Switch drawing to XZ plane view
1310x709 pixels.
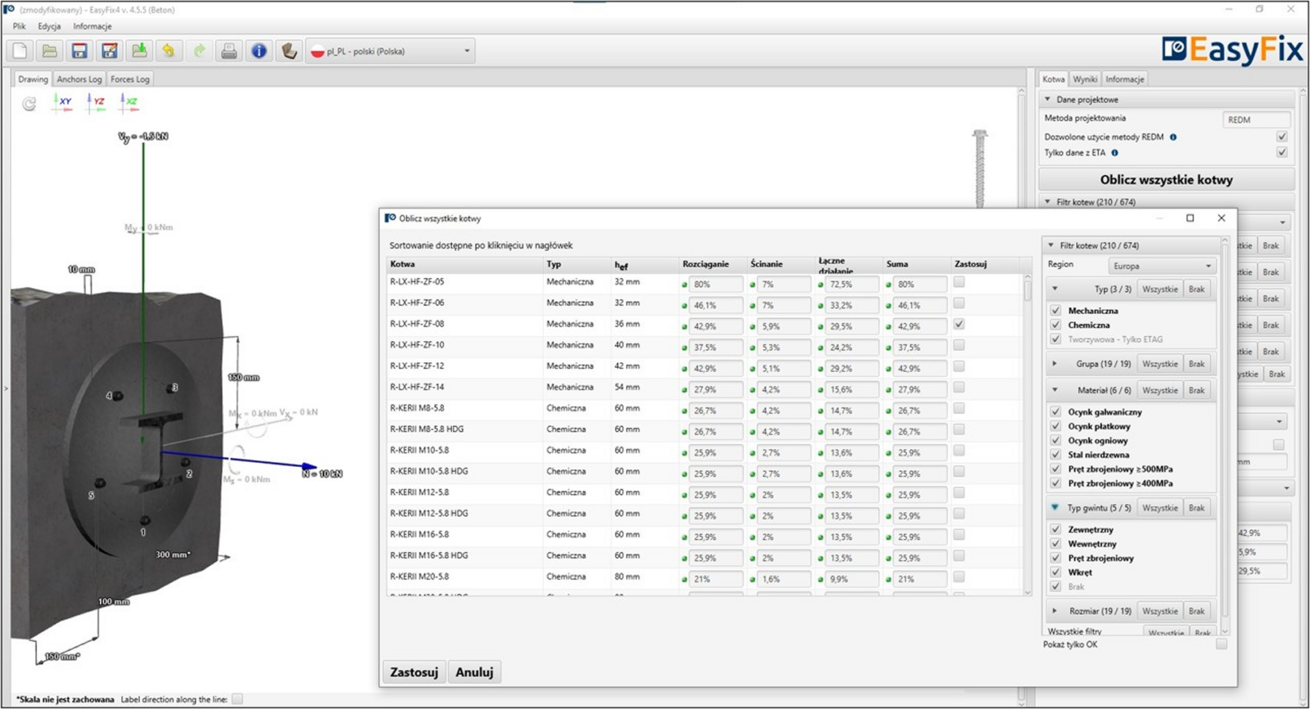point(129,102)
